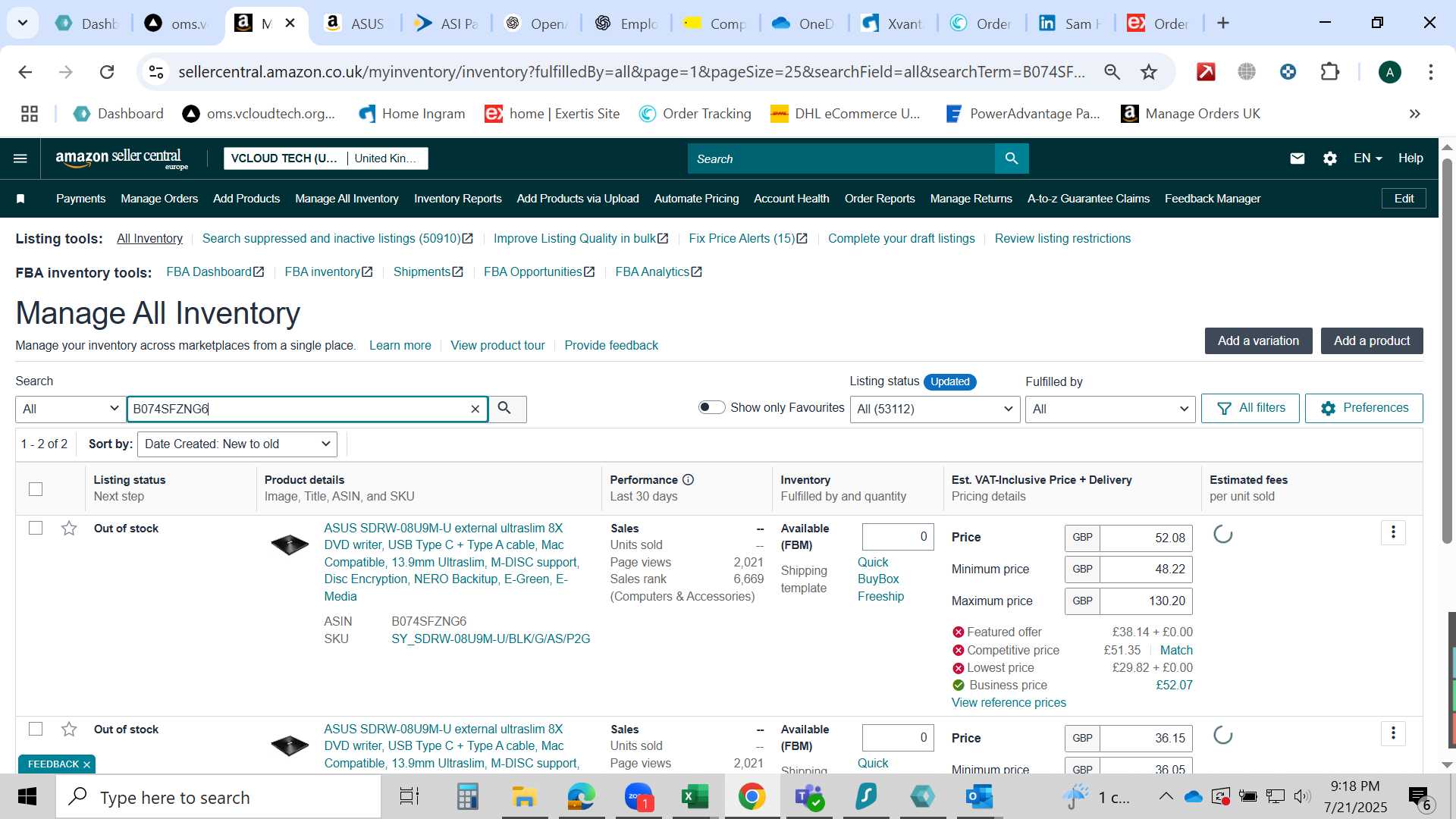Open Fix Price Alerts (15) link
Screen dimensions: 1456x819
click(747, 239)
